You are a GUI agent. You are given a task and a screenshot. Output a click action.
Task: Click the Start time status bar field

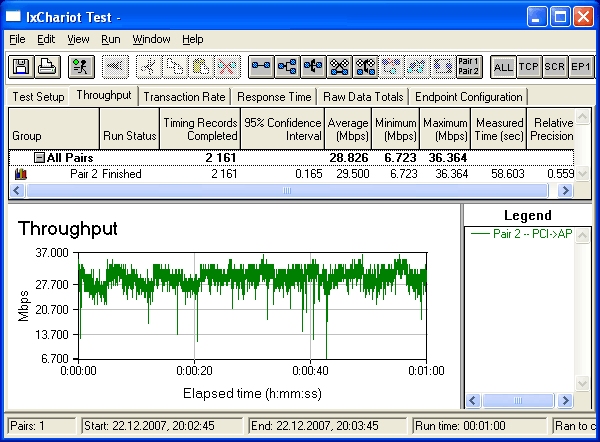tap(162, 426)
